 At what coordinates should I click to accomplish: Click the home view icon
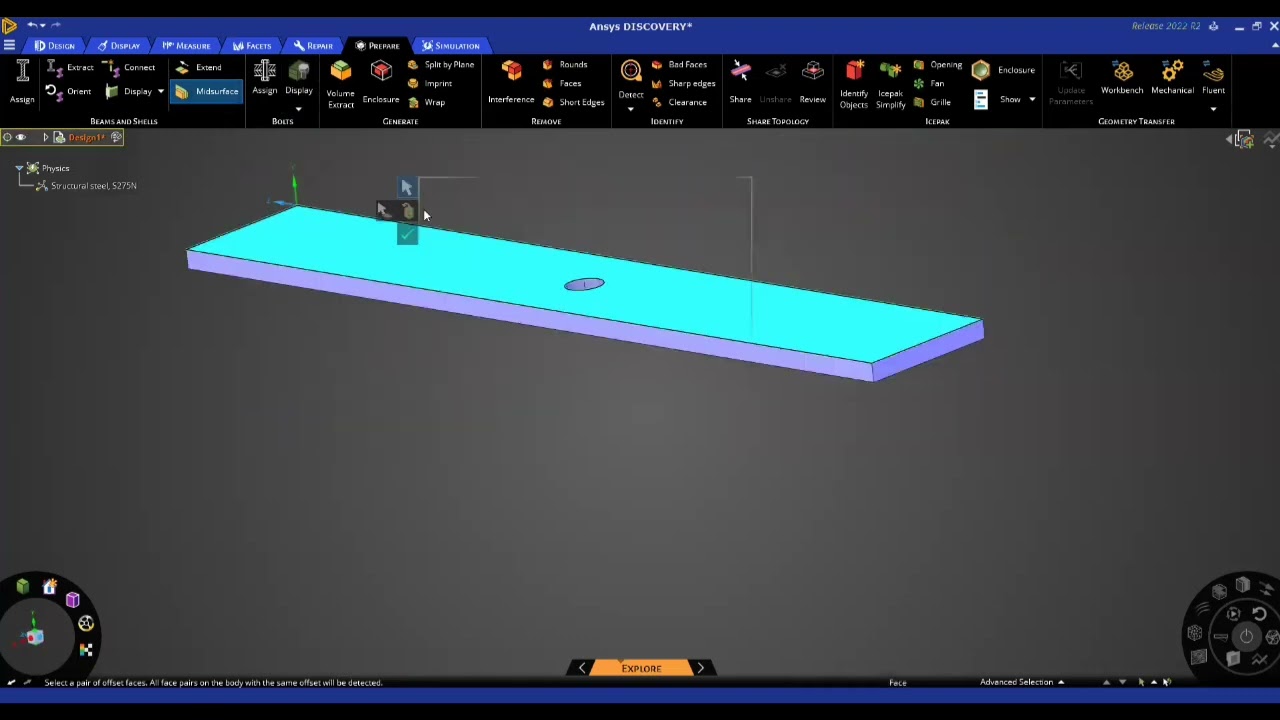tap(49, 587)
